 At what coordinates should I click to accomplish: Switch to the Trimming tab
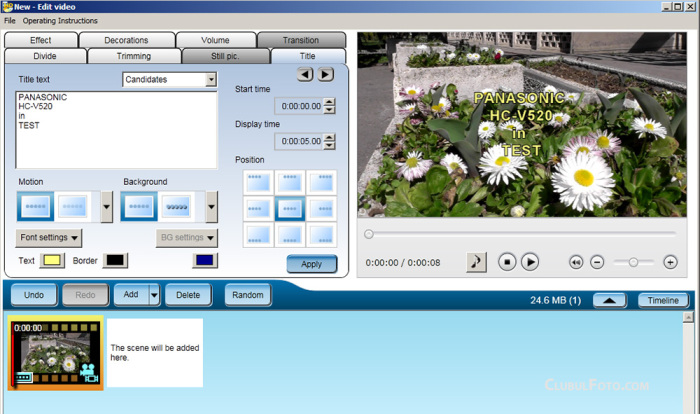click(x=134, y=56)
